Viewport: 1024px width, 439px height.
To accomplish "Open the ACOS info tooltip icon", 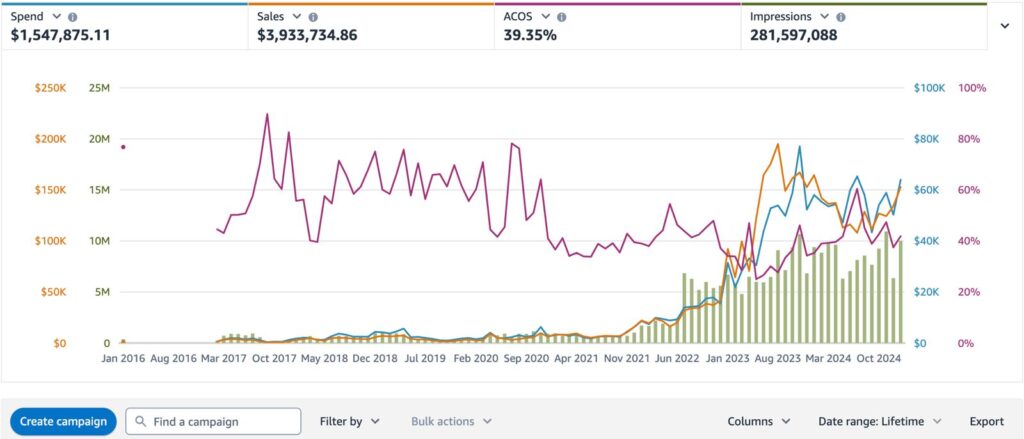I will (x=560, y=18).
